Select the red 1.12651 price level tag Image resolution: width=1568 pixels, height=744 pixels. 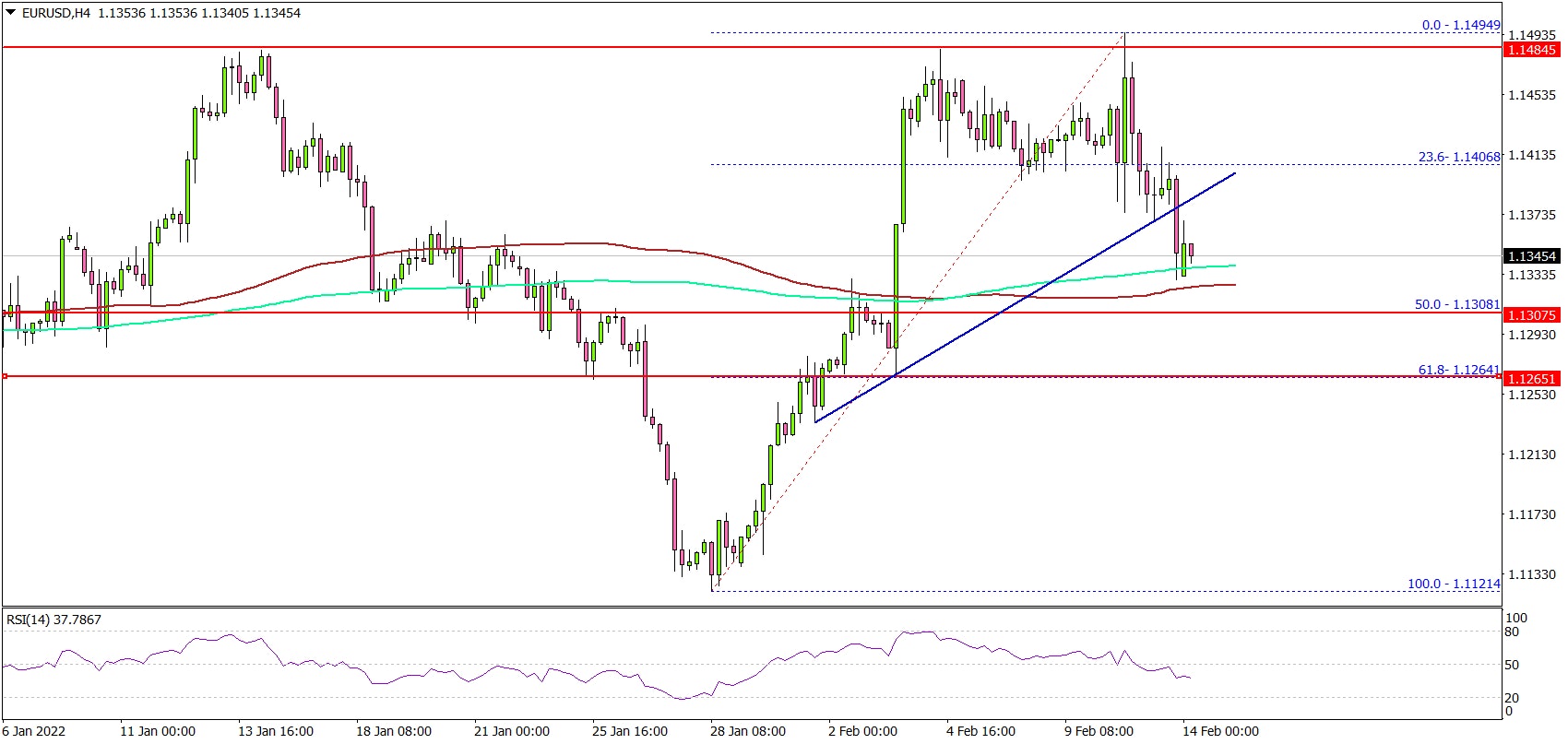click(1531, 379)
